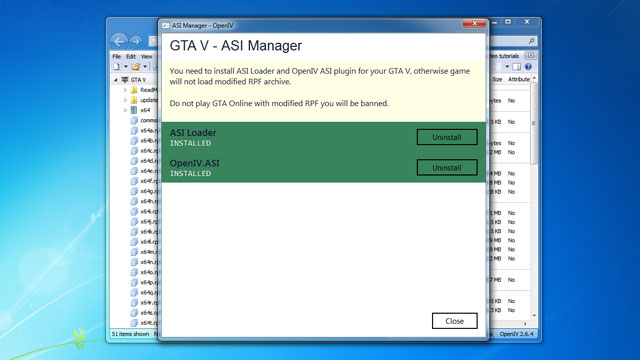
Task: Open View menu in OpenIV window
Action: click(146, 56)
